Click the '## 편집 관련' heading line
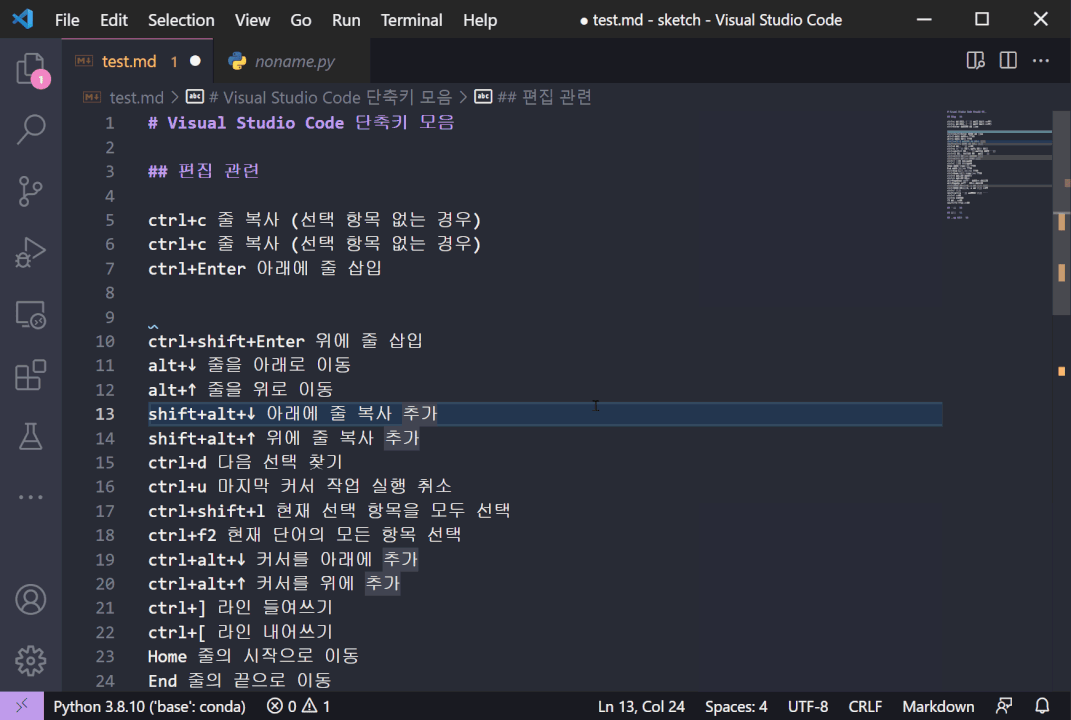 point(204,171)
